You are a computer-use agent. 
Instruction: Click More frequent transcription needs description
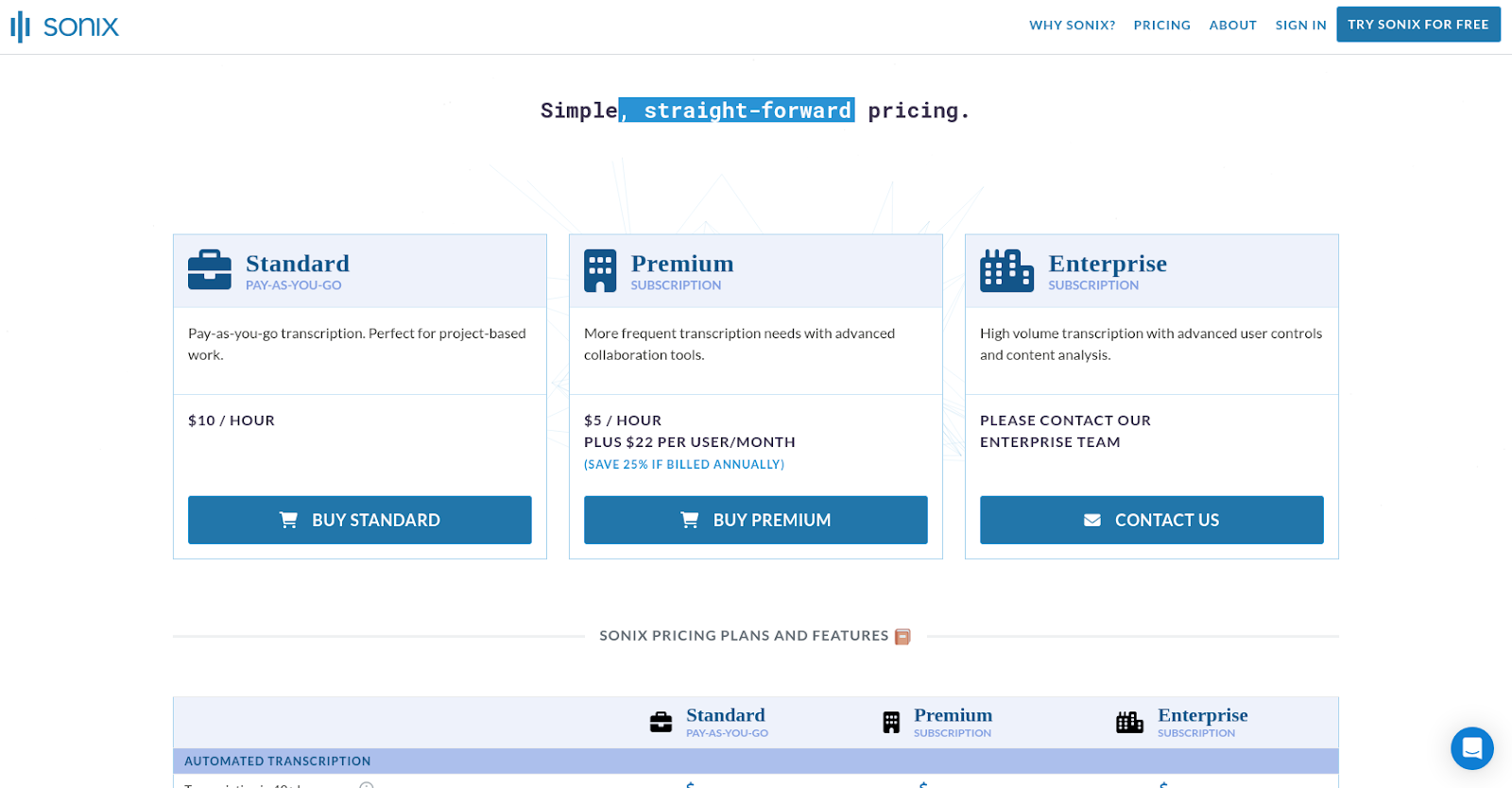739,344
